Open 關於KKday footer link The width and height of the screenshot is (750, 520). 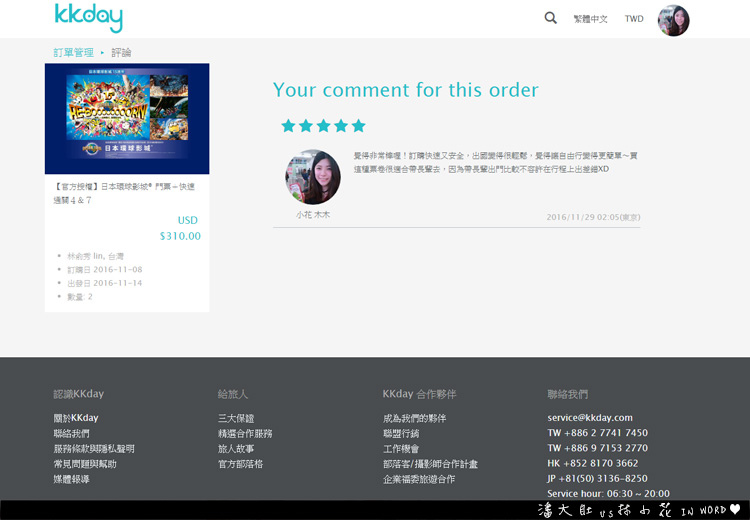(76, 418)
